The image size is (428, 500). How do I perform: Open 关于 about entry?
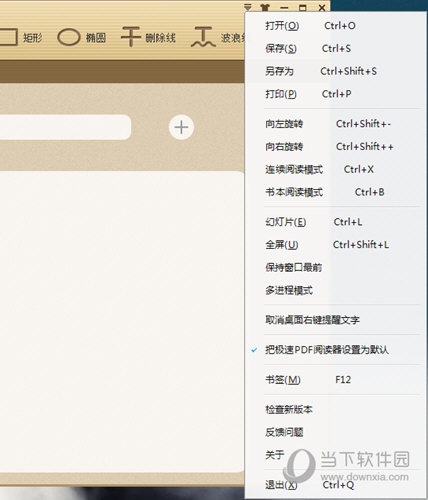(337, 455)
